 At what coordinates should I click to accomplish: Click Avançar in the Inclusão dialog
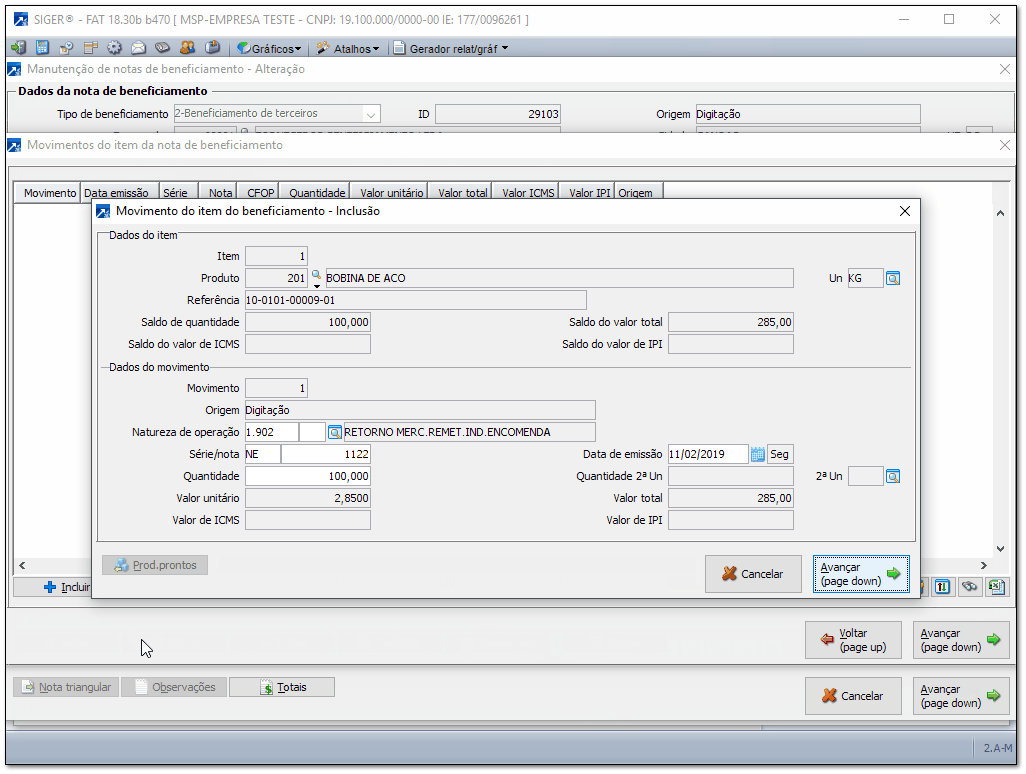tap(861, 574)
